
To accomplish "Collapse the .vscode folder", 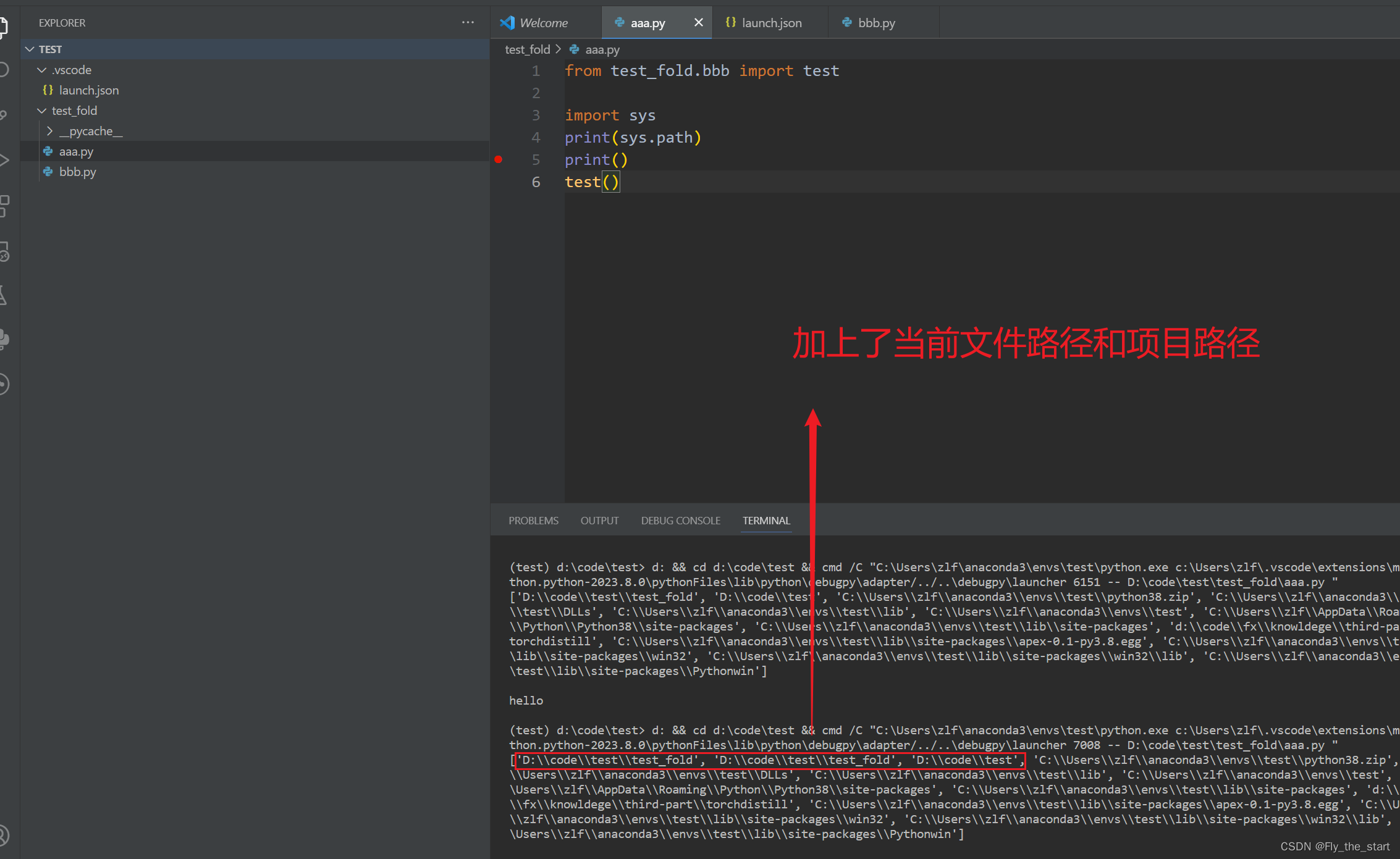I will 42,70.
